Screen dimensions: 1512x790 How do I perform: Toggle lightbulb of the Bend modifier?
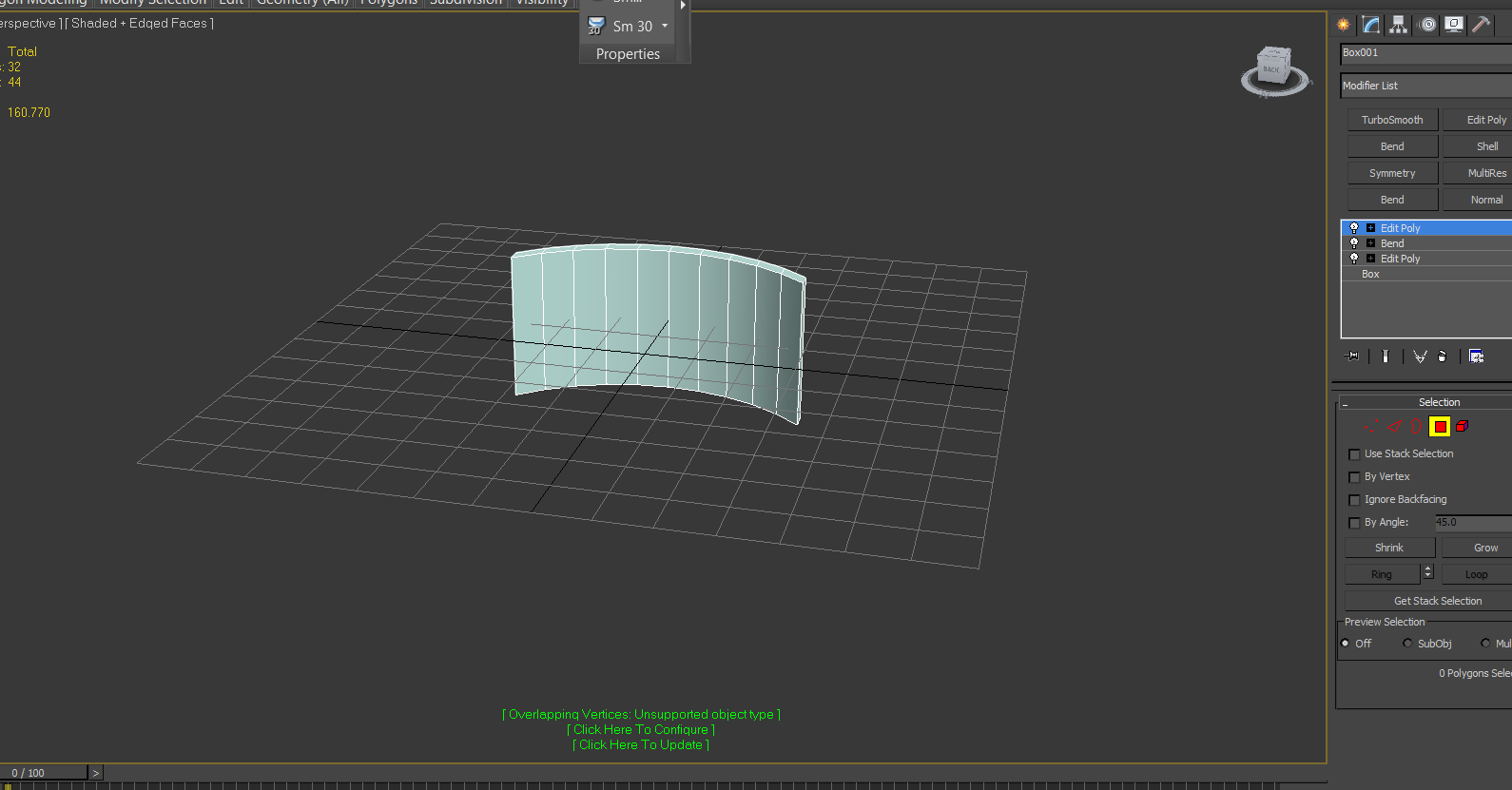click(1354, 243)
